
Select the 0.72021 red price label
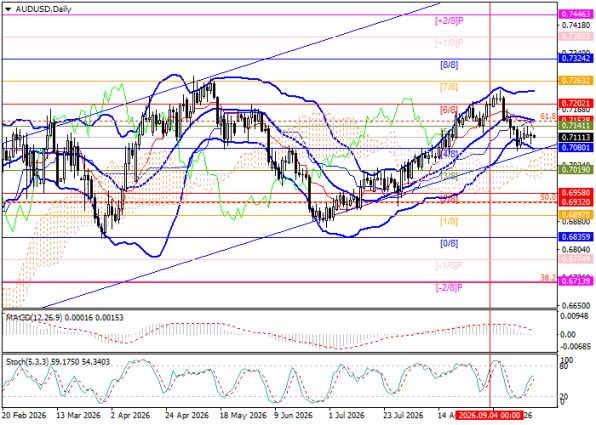click(575, 103)
